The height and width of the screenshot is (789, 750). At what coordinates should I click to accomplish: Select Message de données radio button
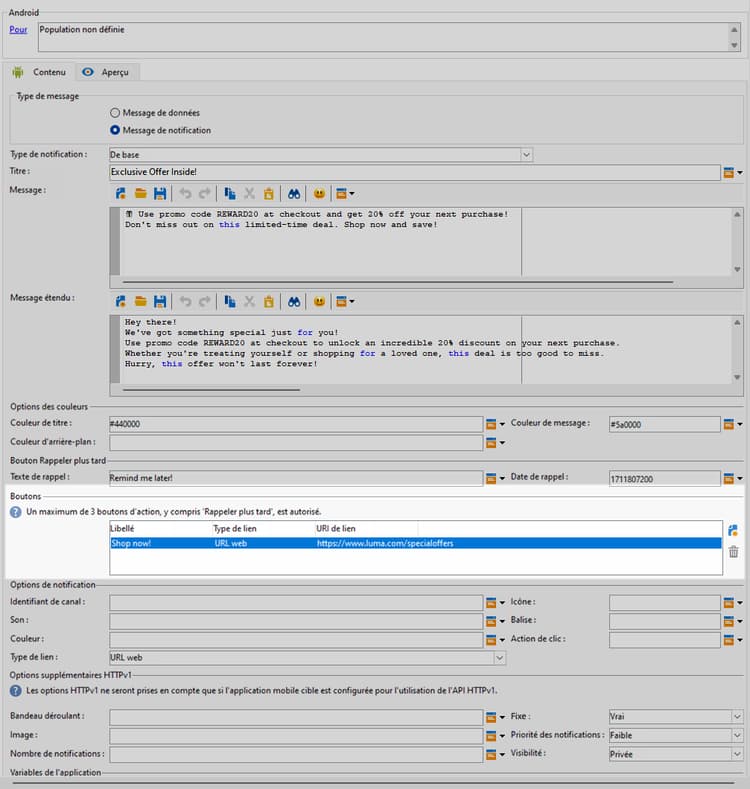click(x=115, y=113)
